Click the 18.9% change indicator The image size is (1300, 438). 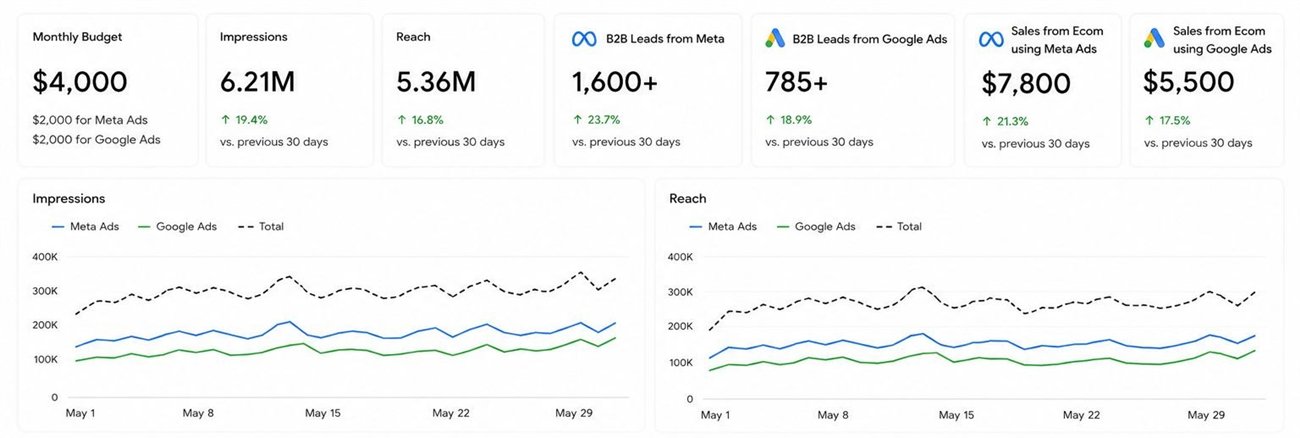pyautogui.click(x=789, y=119)
